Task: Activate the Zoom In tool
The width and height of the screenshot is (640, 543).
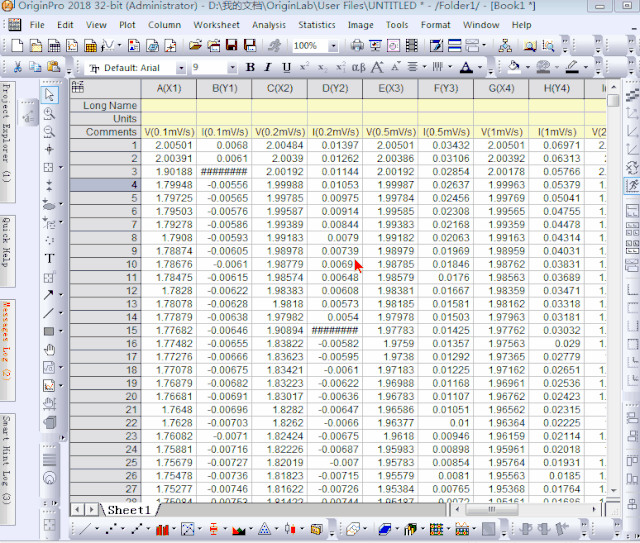Action: point(50,113)
